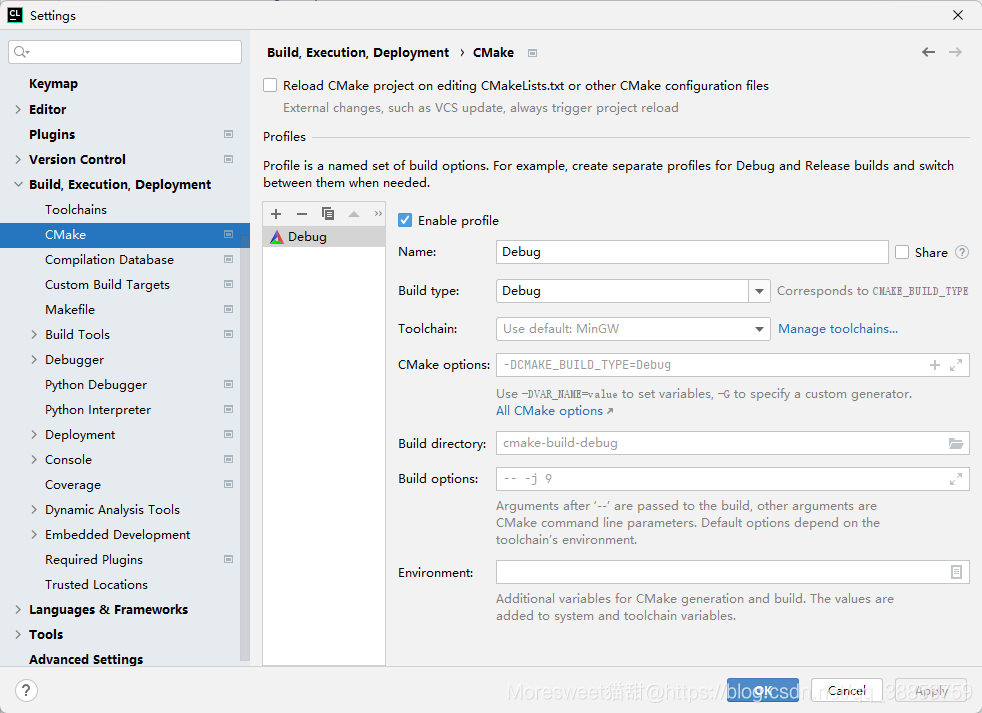Click the profile Name input field

point(692,252)
